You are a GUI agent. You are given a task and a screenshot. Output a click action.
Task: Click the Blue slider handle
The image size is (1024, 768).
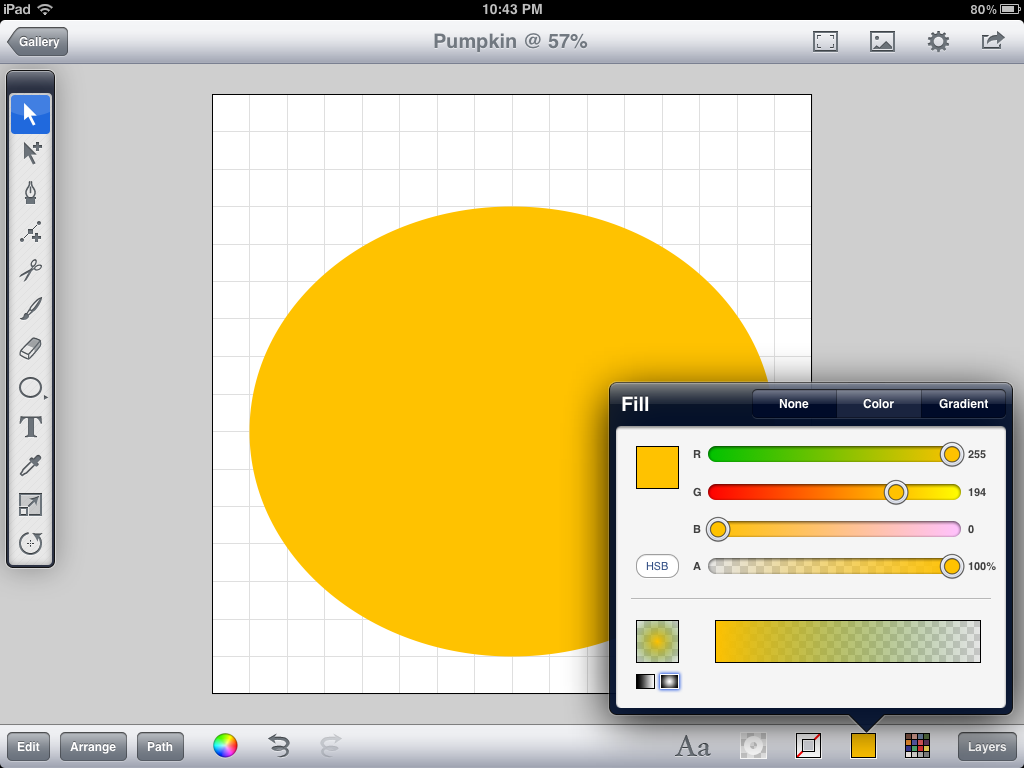(x=718, y=529)
